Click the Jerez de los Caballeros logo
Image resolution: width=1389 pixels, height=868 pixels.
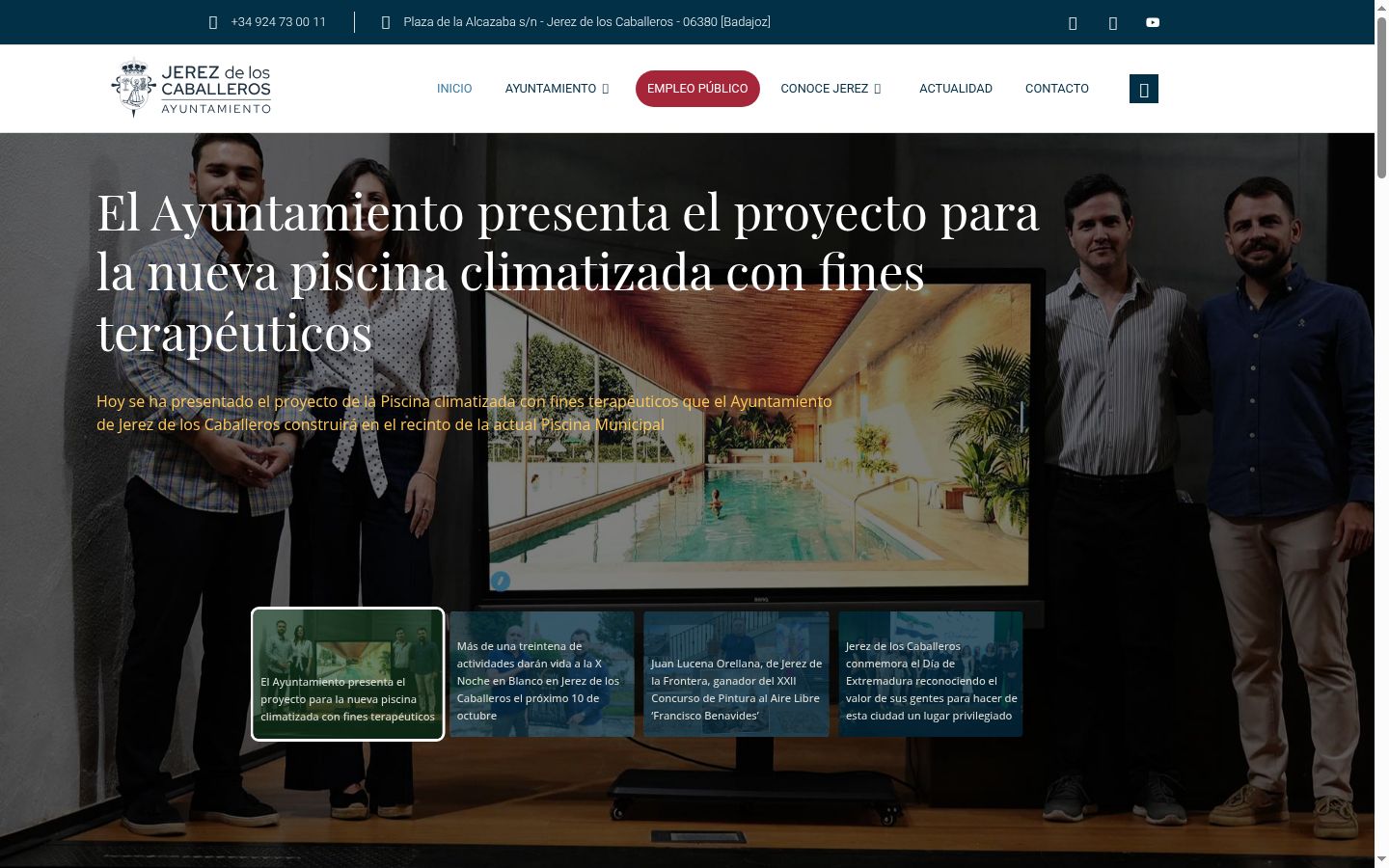tap(191, 88)
